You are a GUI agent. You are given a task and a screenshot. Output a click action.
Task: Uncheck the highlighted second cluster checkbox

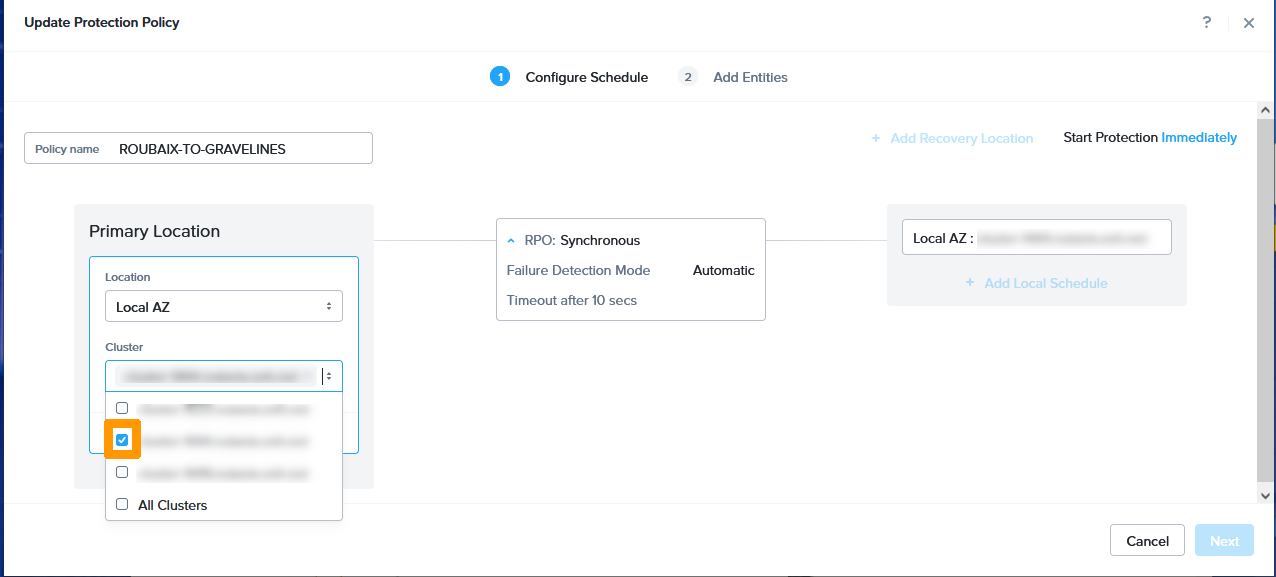point(122,440)
